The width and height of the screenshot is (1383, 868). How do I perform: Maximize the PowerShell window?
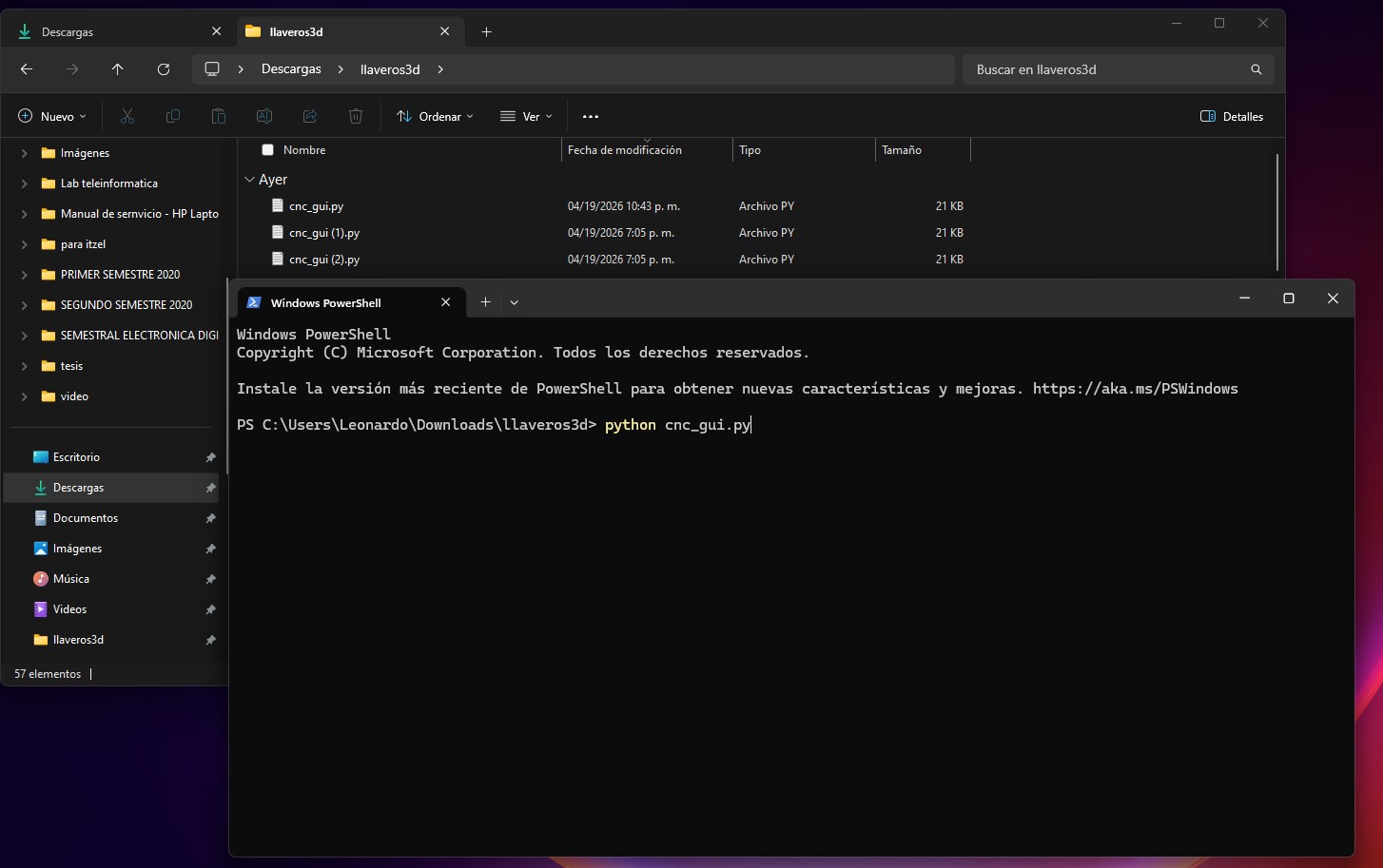pos(1289,299)
